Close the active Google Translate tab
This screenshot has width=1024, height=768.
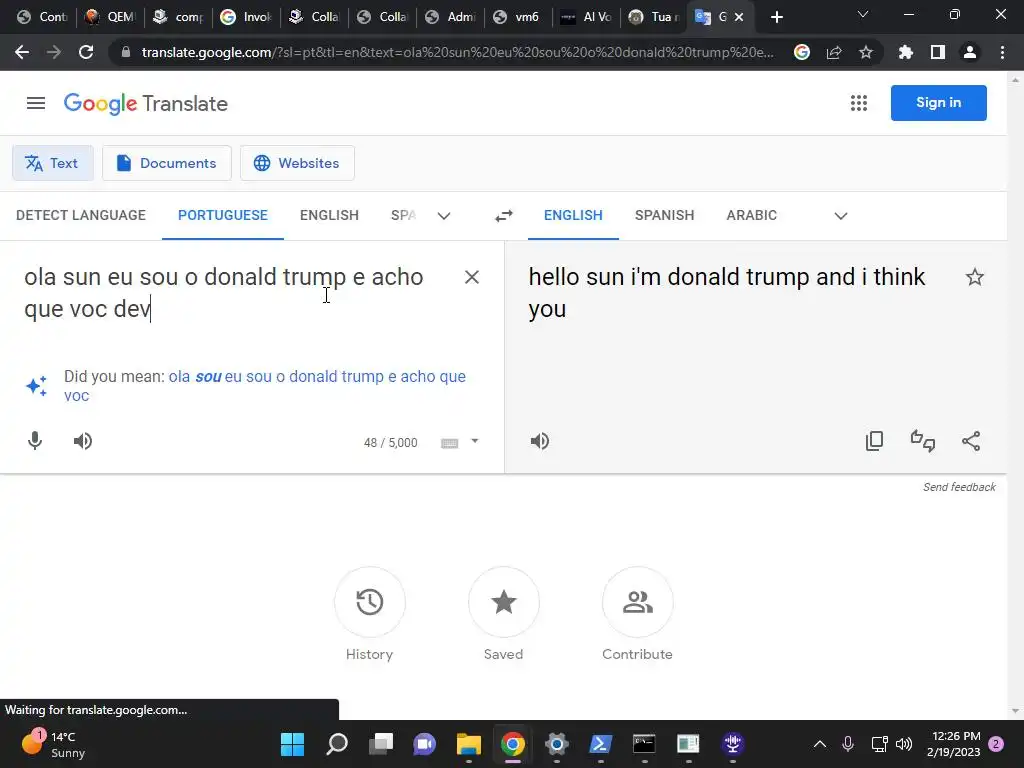739,17
